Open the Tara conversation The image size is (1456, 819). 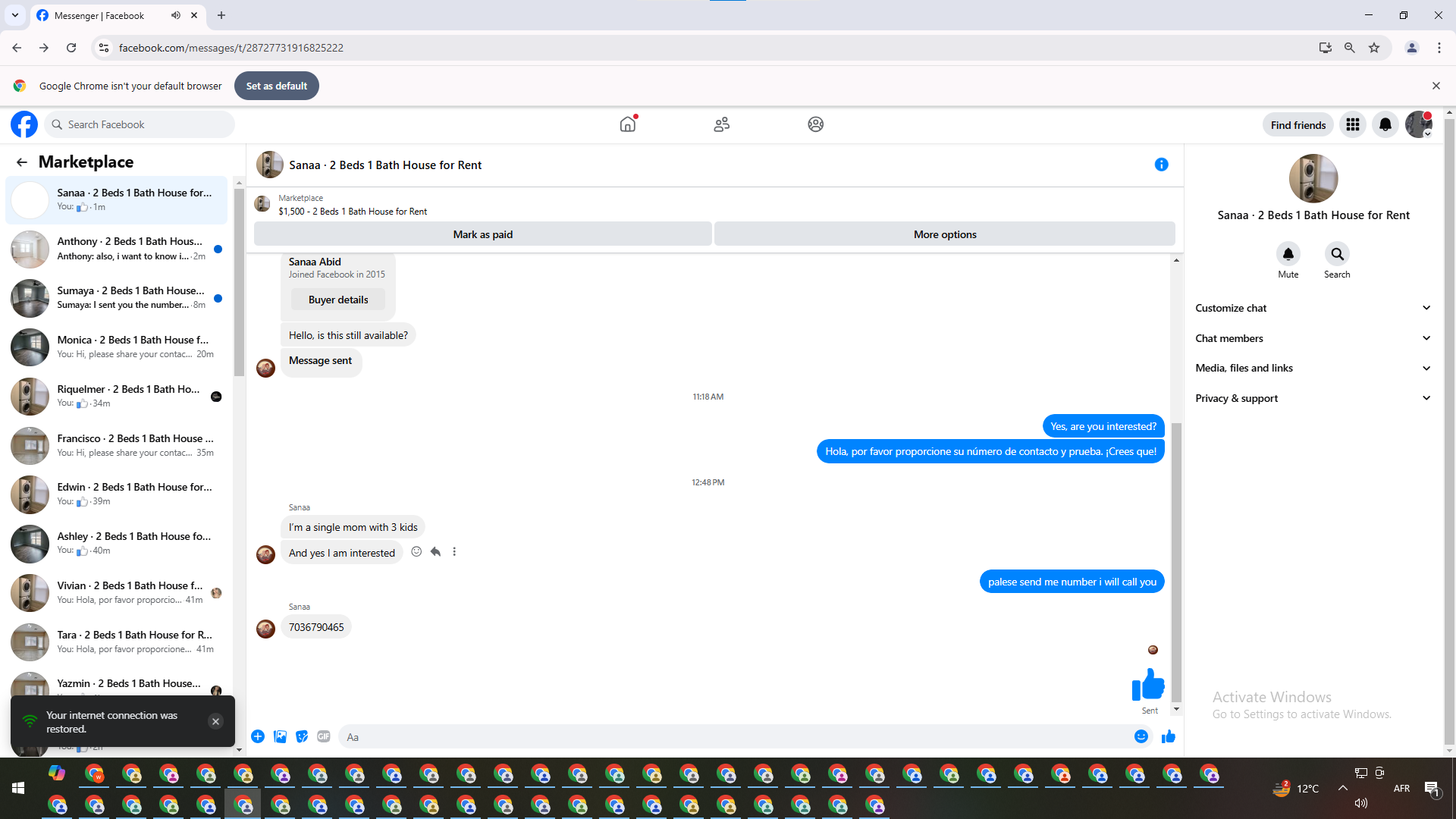(x=117, y=642)
